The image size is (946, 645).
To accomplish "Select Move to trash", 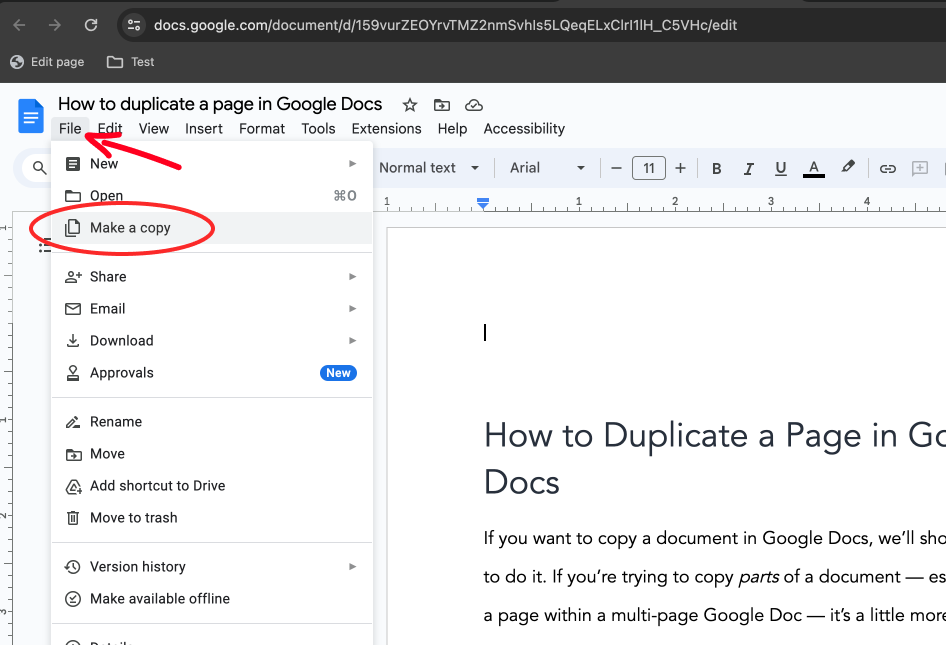I will tap(212, 517).
